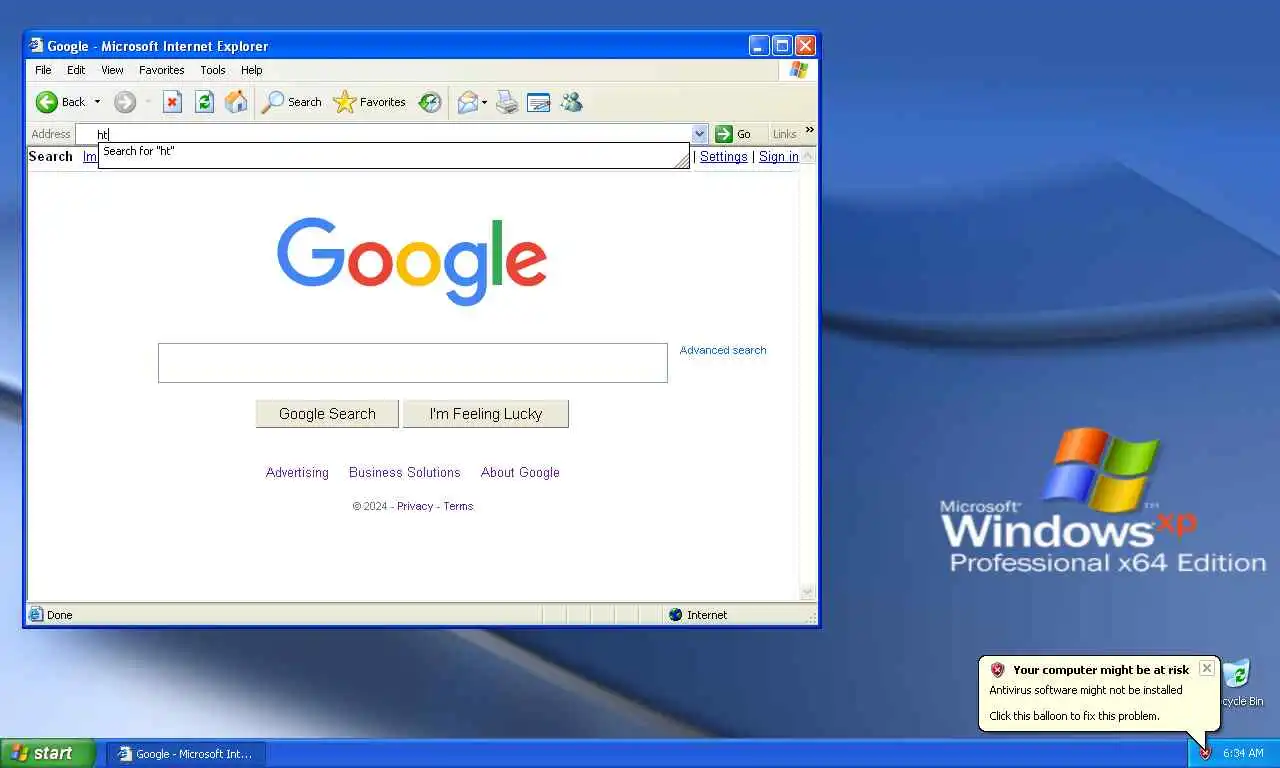Click the page scrollbar up arrow
Image resolution: width=1280 pixels, height=768 pixels.
click(808, 156)
